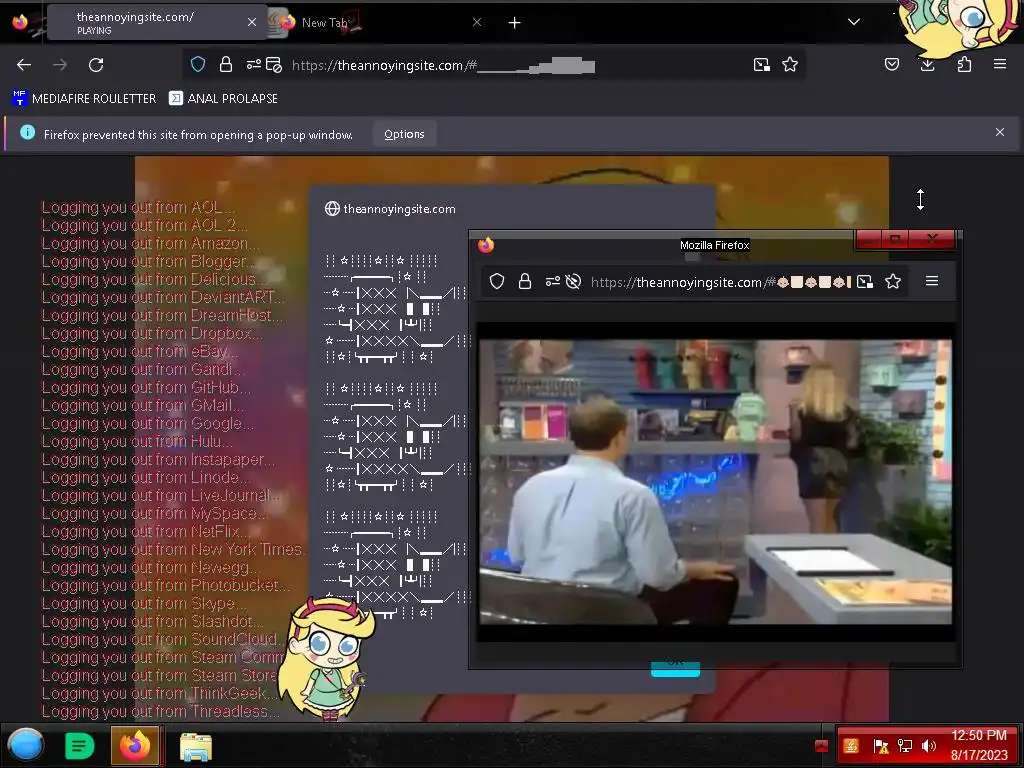
Task: Reload the page in the main Firefox window
Action: click(96, 65)
